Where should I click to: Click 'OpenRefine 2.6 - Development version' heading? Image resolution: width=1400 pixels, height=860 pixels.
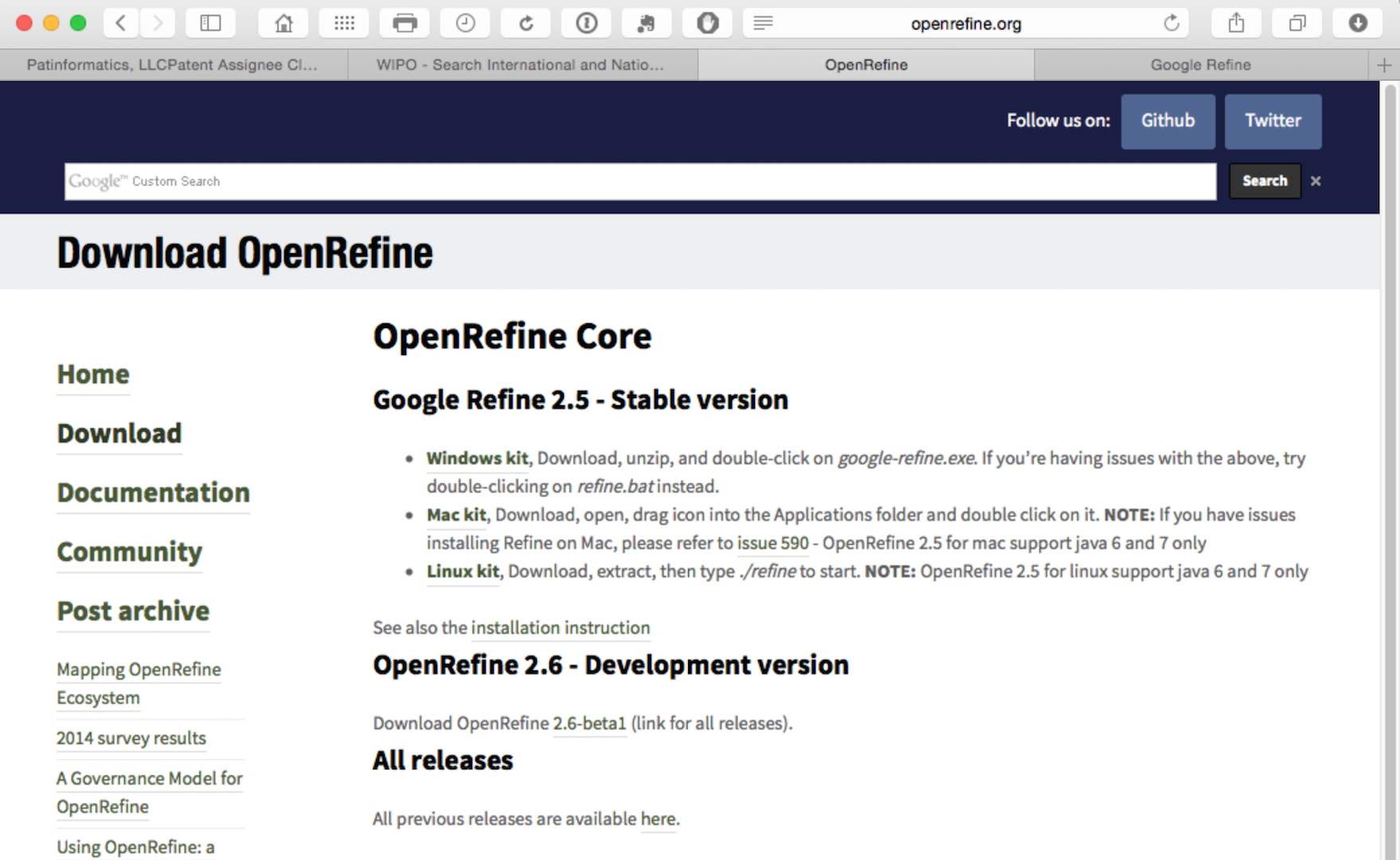[x=611, y=665]
